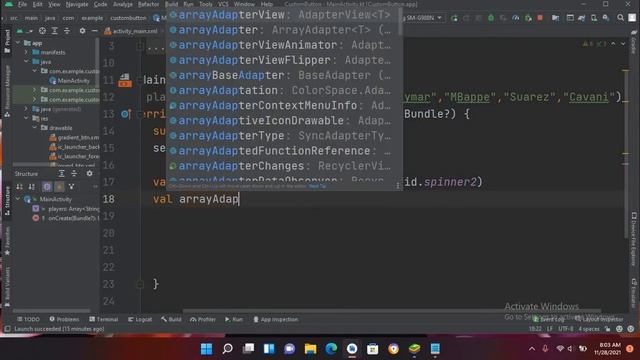Expand the java (generated) folder

(x=27, y=109)
